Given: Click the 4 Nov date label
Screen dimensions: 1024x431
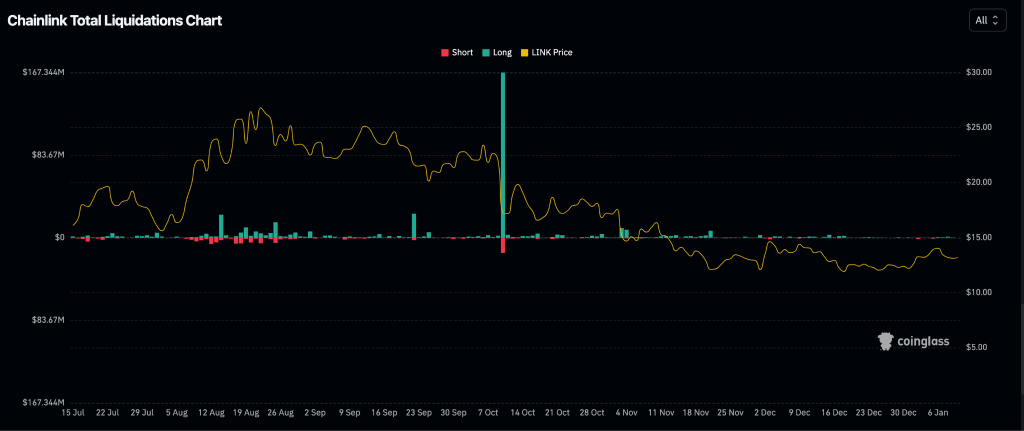Looking at the screenshot, I should point(626,413).
